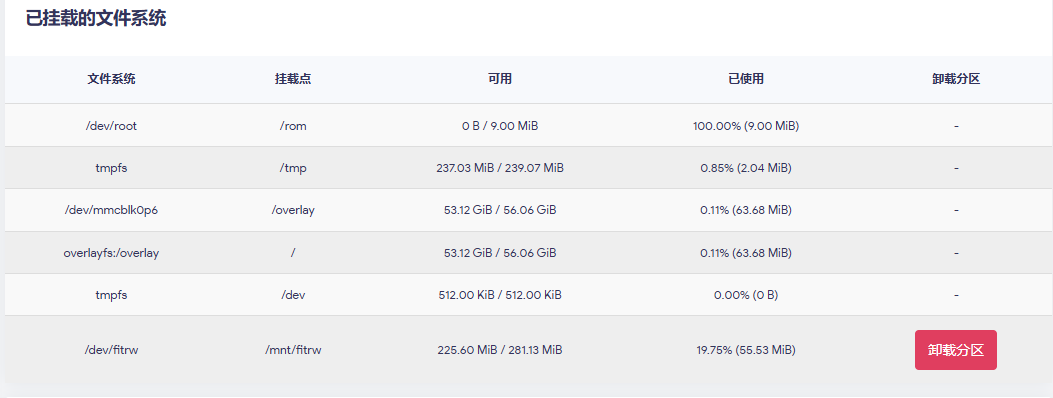This screenshot has width=1053, height=398.
Task: Select the 19.75% (55.53 MiB) usage cell
Action: click(x=746, y=350)
